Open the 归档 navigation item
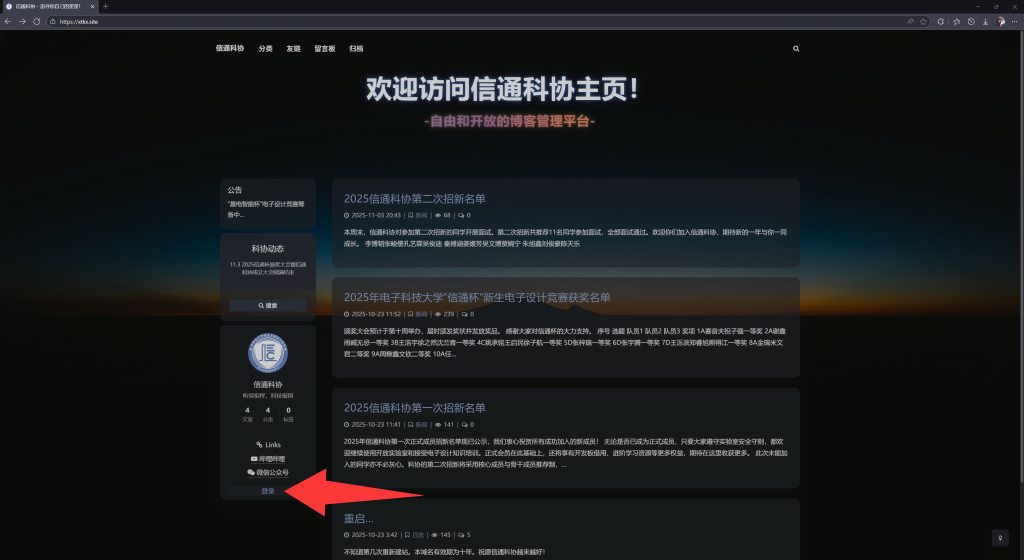 click(356, 48)
